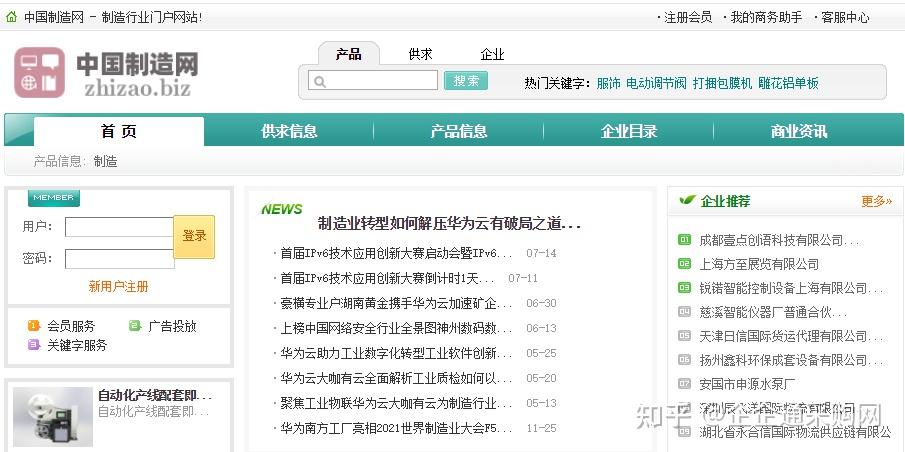The image size is (905, 452).
Task: Click hot keyword 电动调节阀
Action: (656, 83)
